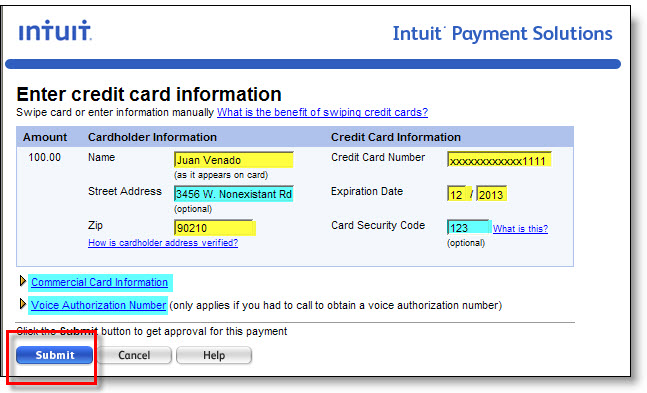The width and height of the screenshot is (647, 393).
Task: Click the 'Enter credit card information' heading
Action: click(149, 94)
